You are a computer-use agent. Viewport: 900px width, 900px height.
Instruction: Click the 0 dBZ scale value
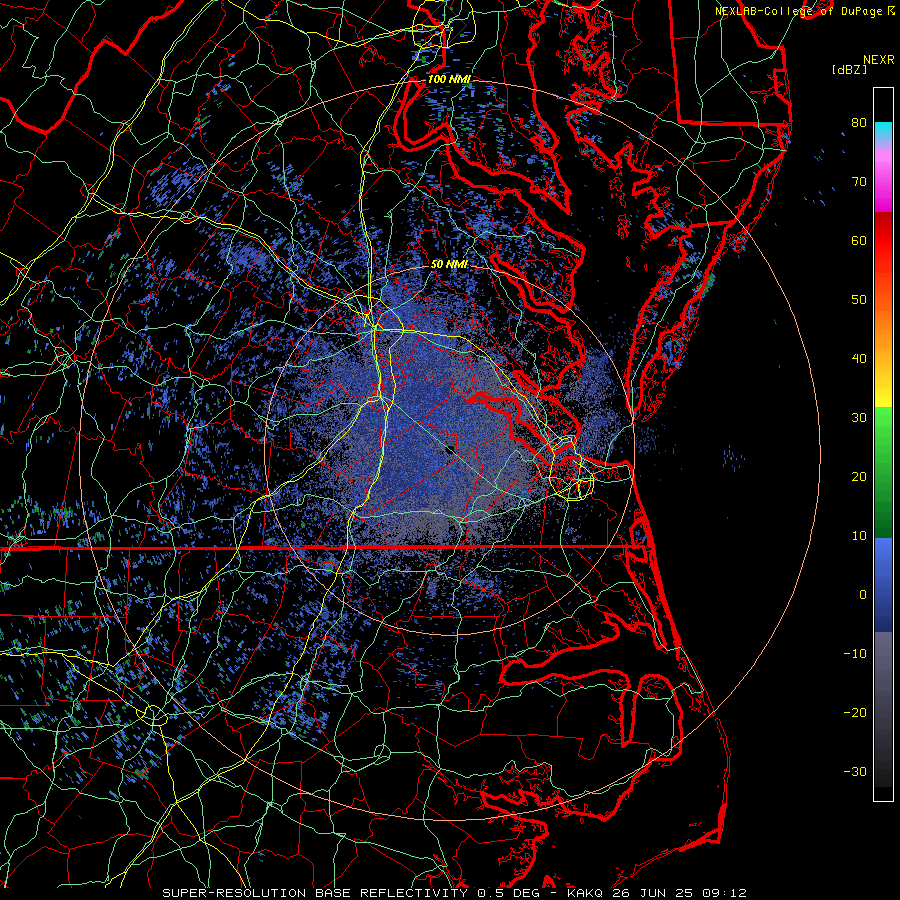click(x=863, y=595)
